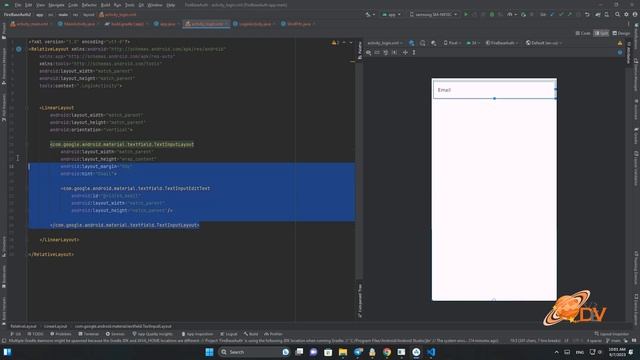Viewport: 640px width, 360px height.
Task: Open the Problems tool window
Action: click(60, 334)
